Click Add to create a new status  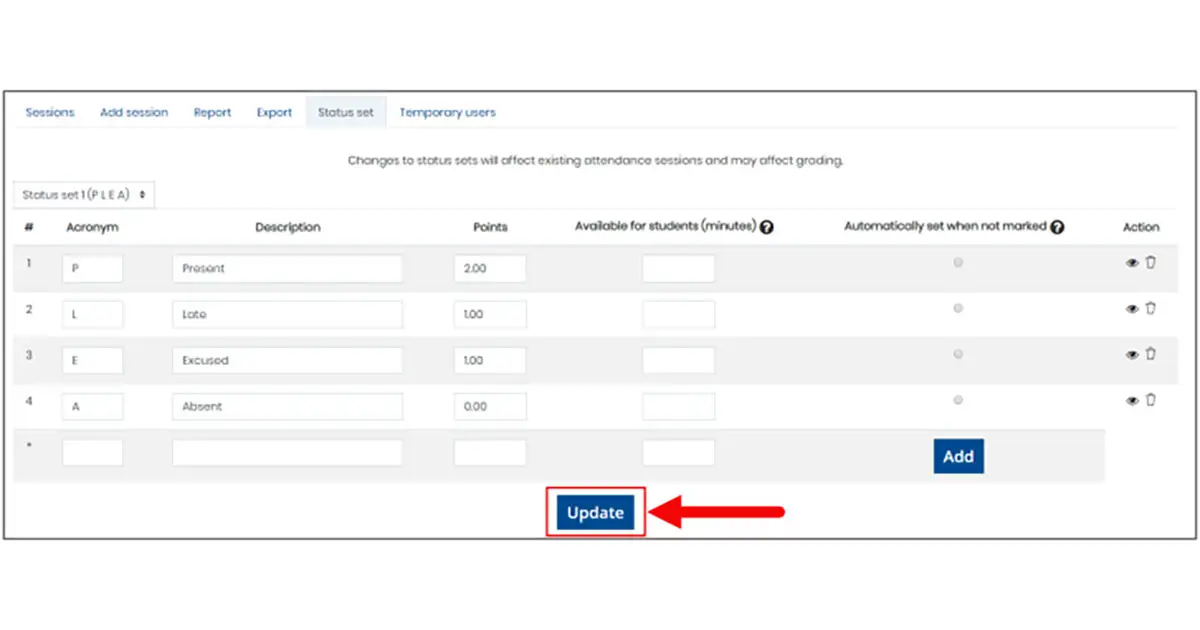pos(958,456)
